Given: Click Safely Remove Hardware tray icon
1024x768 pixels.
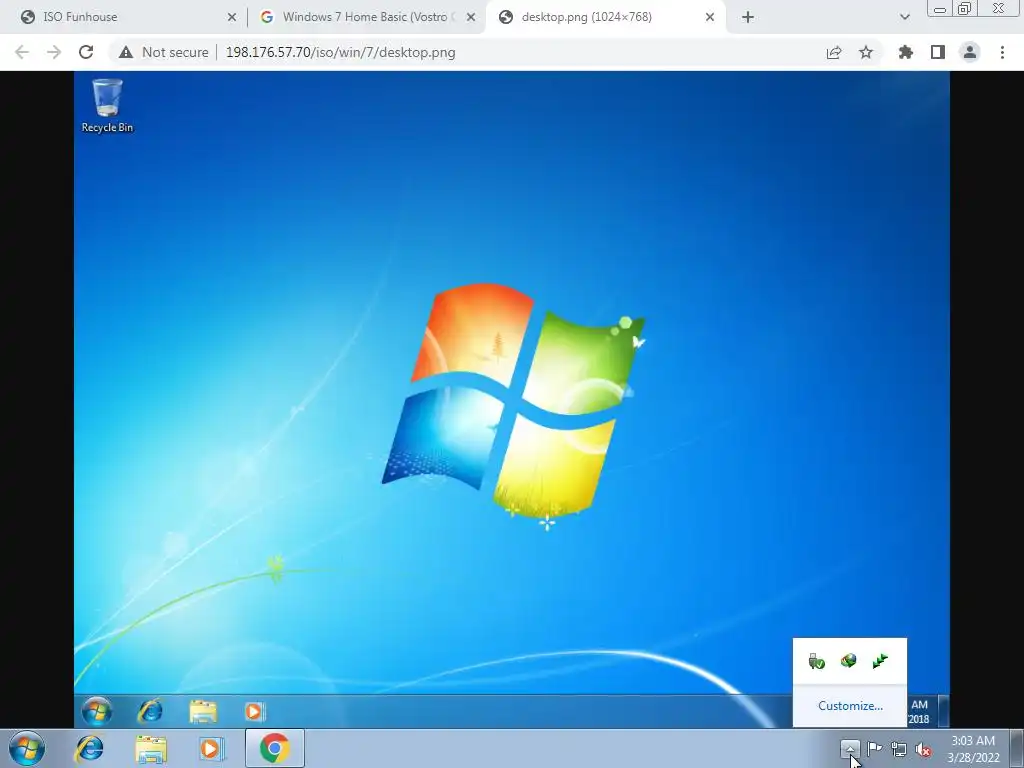Looking at the screenshot, I should pos(816,662).
